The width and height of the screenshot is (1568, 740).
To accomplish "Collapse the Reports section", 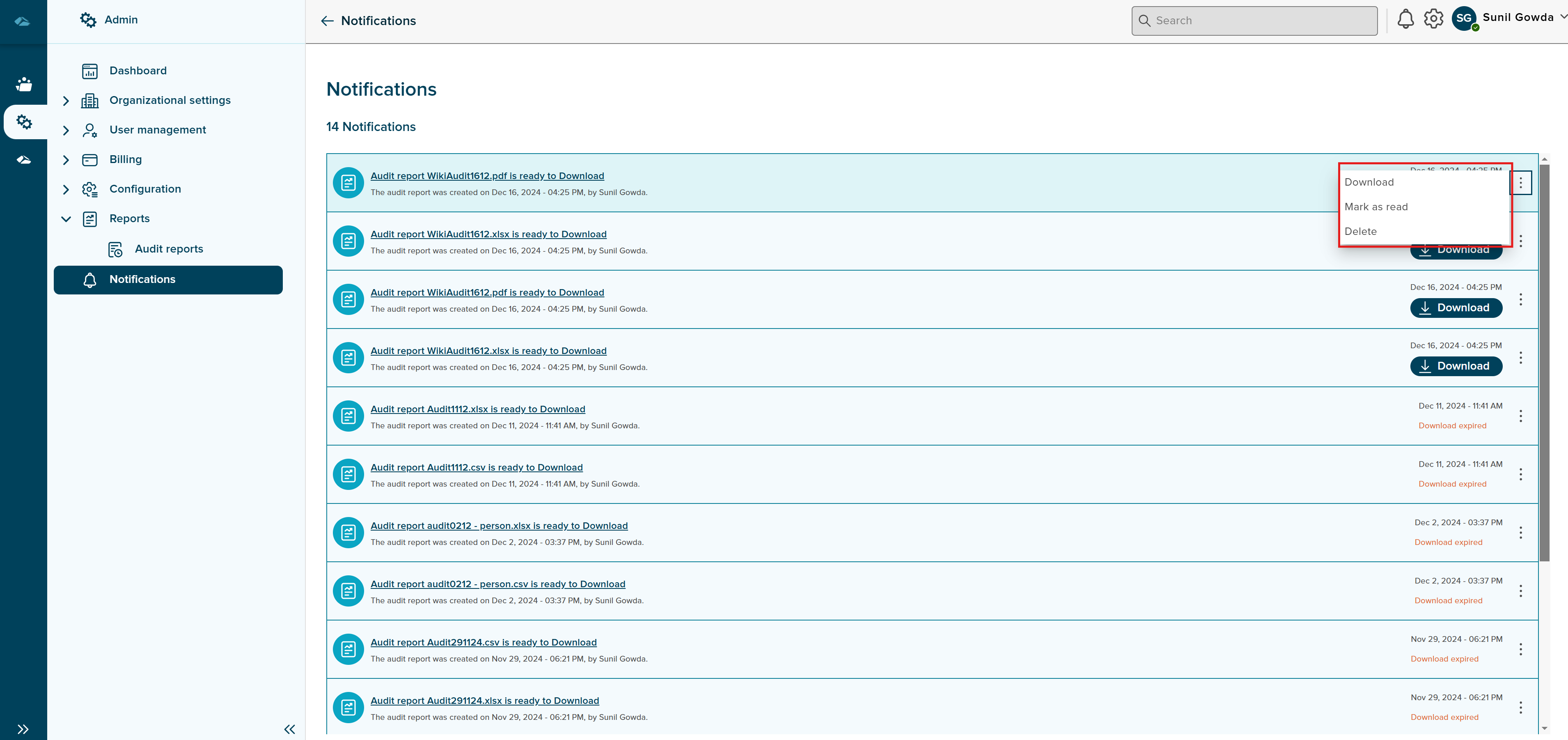I will [x=66, y=218].
